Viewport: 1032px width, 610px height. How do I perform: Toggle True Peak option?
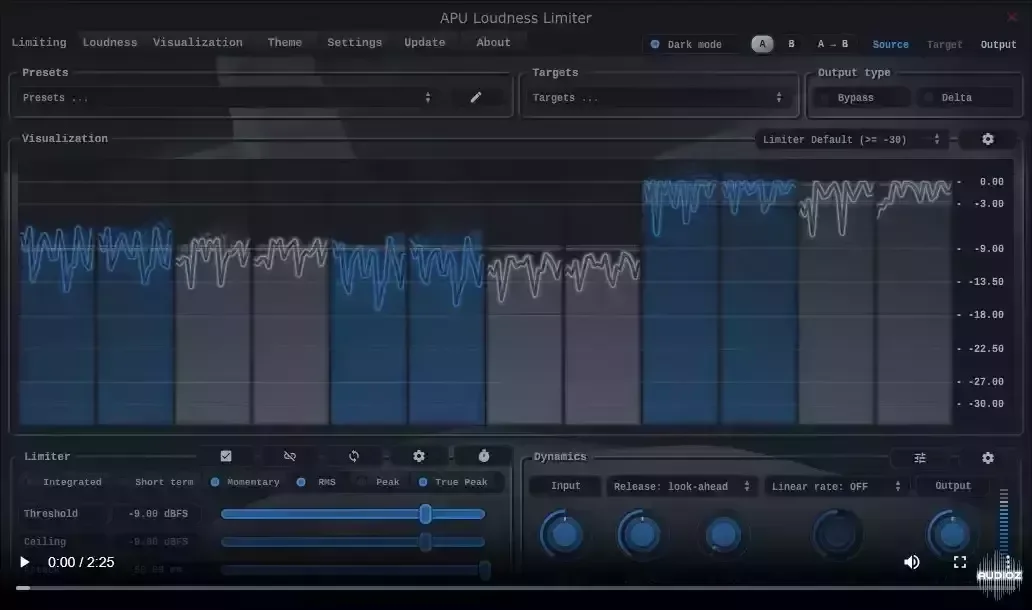[453, 482]
